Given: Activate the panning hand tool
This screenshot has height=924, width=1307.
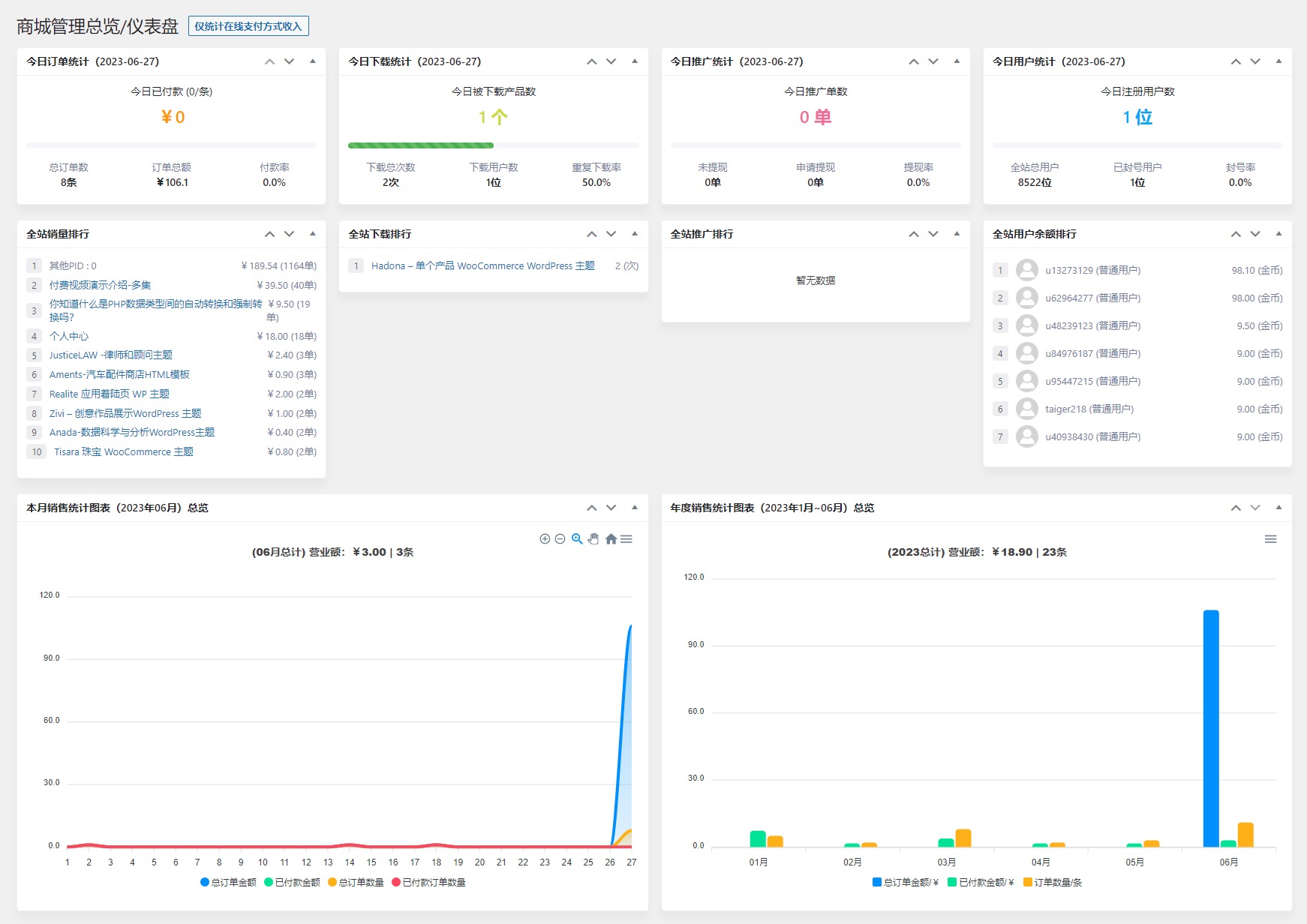Looking at the screenshot, I should pyautogui.click(x=593, y=539).
